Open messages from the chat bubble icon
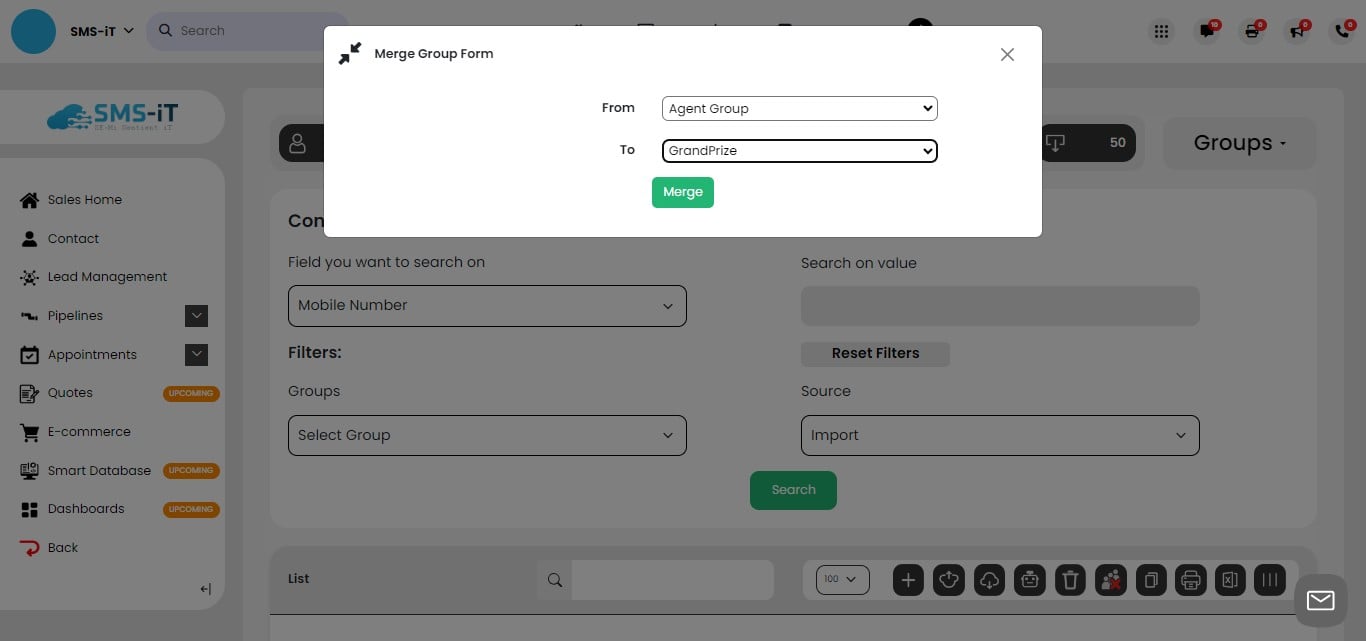The width and height of the screenshot is (1366, 641). pyautogui.click(x=1206, y=31)
